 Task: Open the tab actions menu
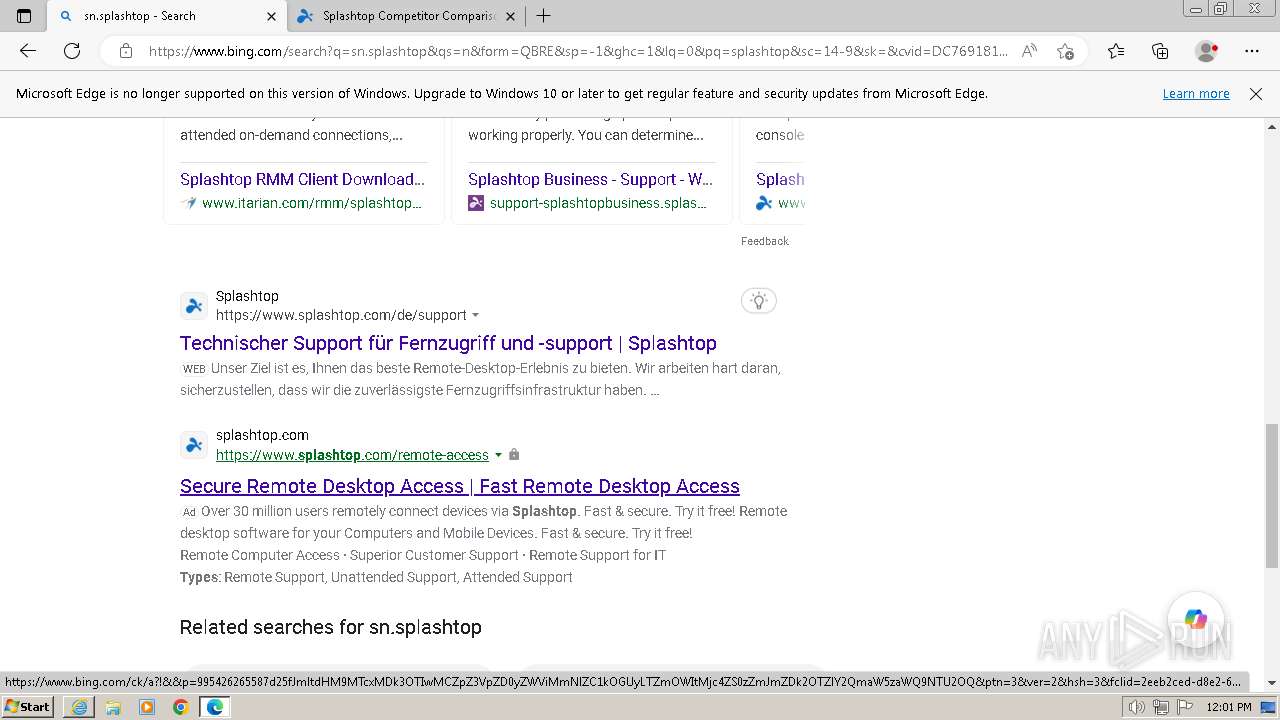pos(24,16)
